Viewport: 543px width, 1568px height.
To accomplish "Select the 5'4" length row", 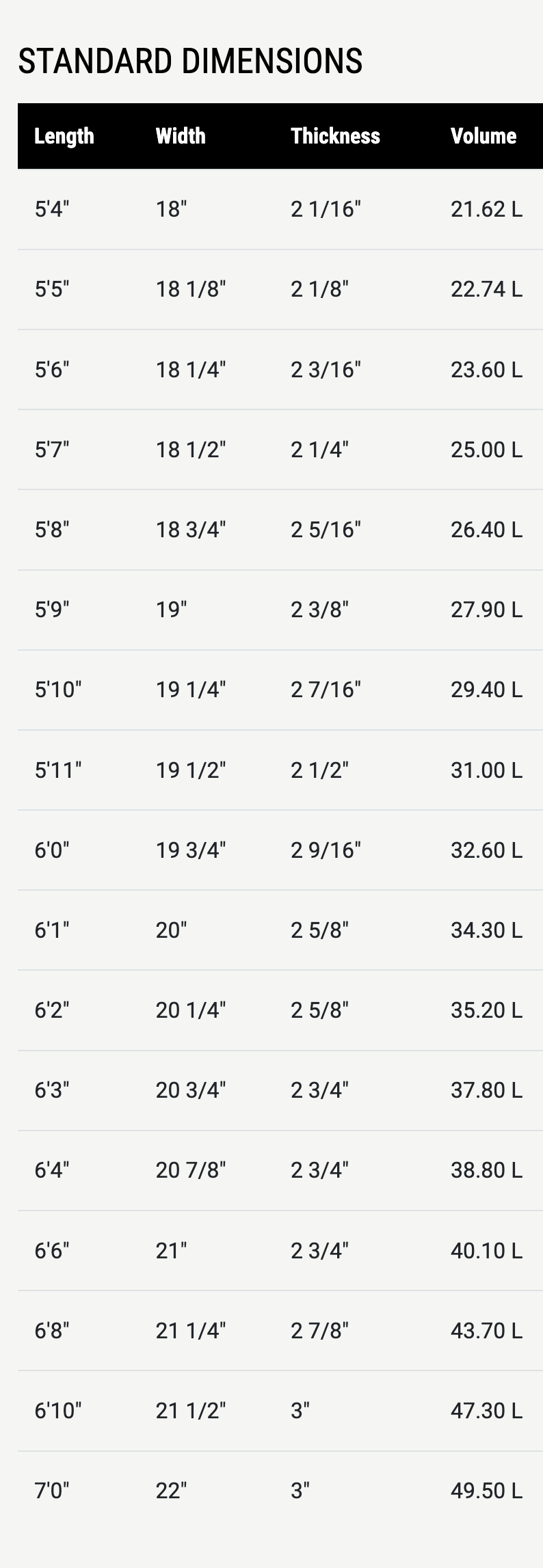I will [52, 209].
